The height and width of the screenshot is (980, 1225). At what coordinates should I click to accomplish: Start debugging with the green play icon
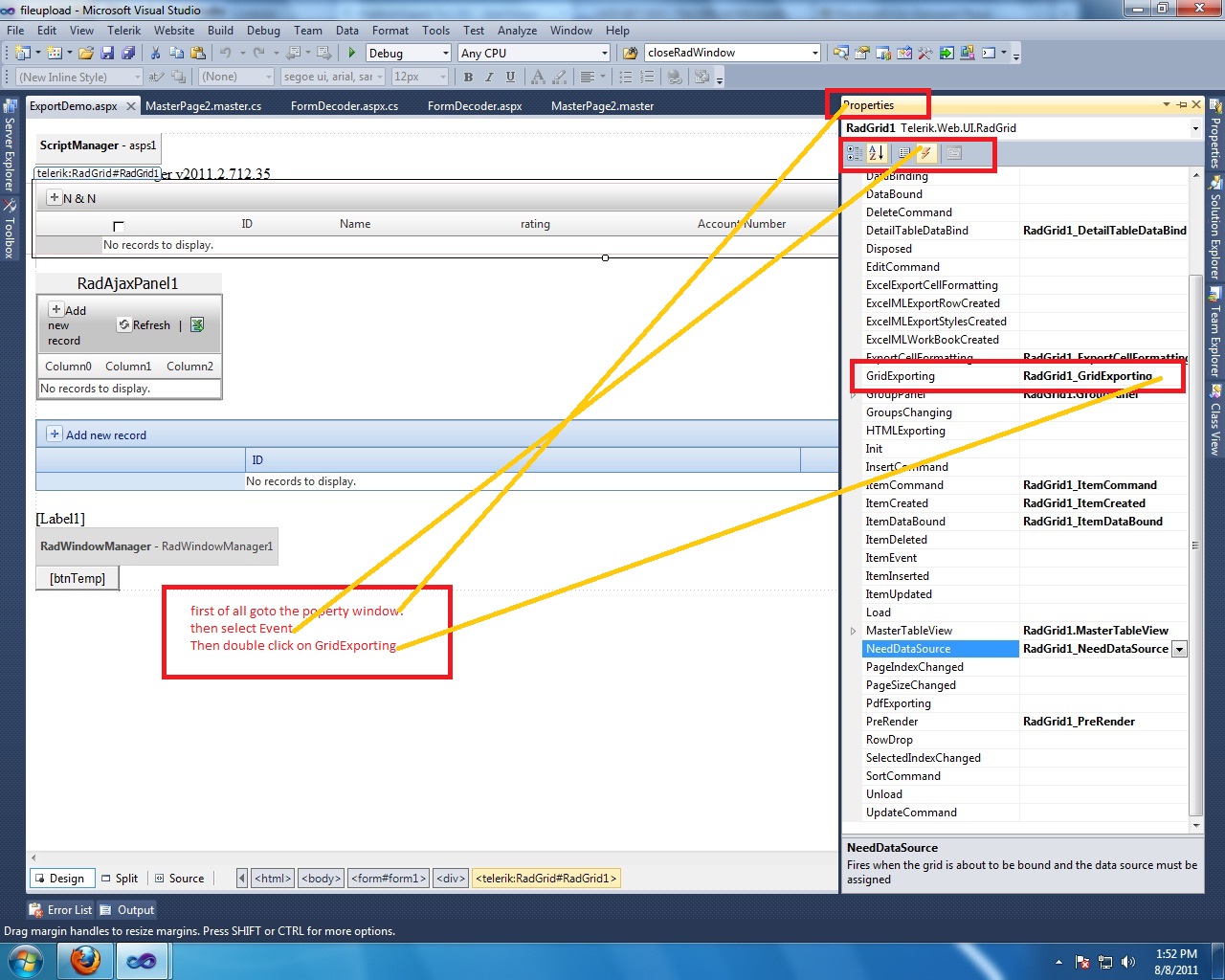(352, 54)
